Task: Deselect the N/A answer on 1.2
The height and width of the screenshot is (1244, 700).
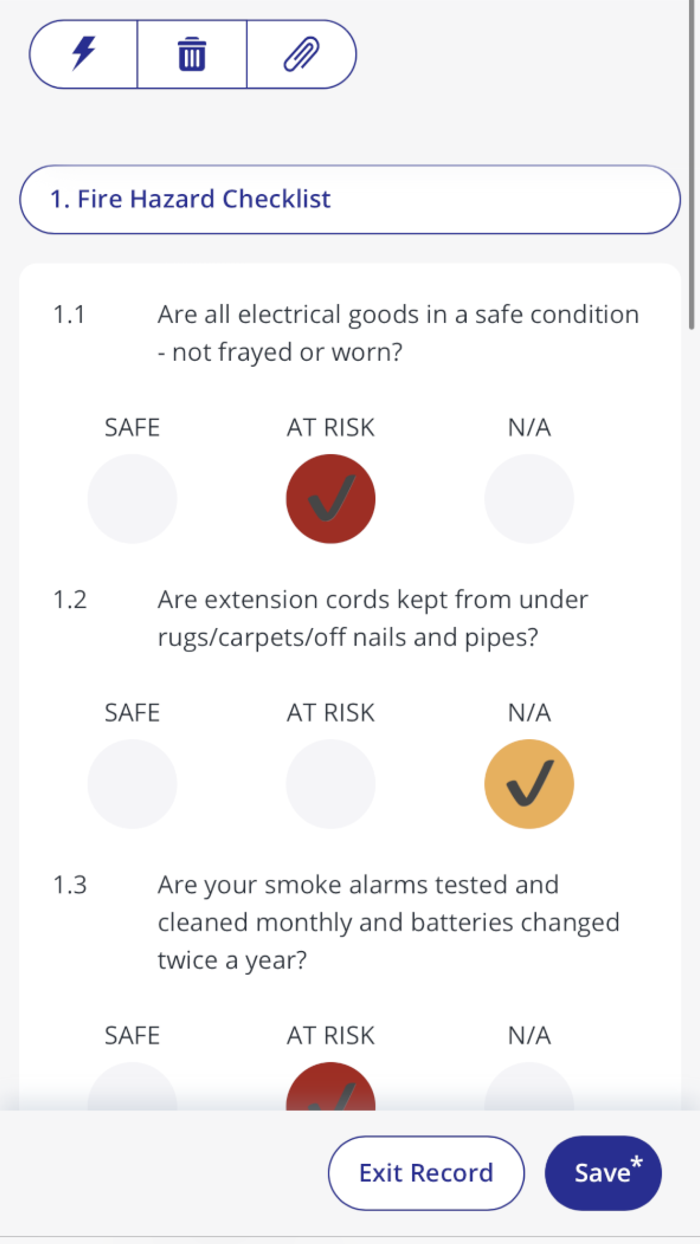Action: tap(528, 783)
